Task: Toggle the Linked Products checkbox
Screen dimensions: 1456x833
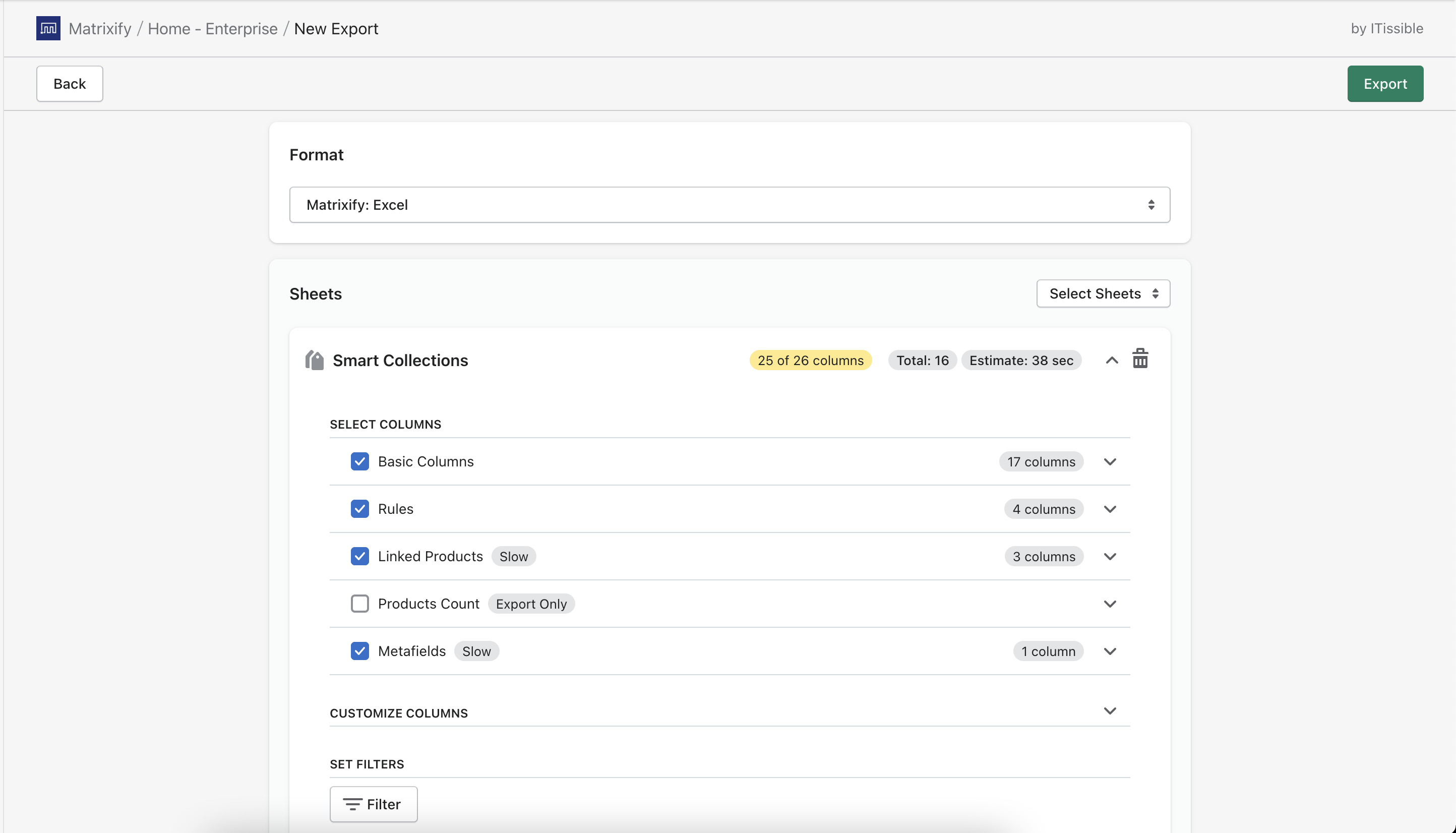Action: [359, 556]
